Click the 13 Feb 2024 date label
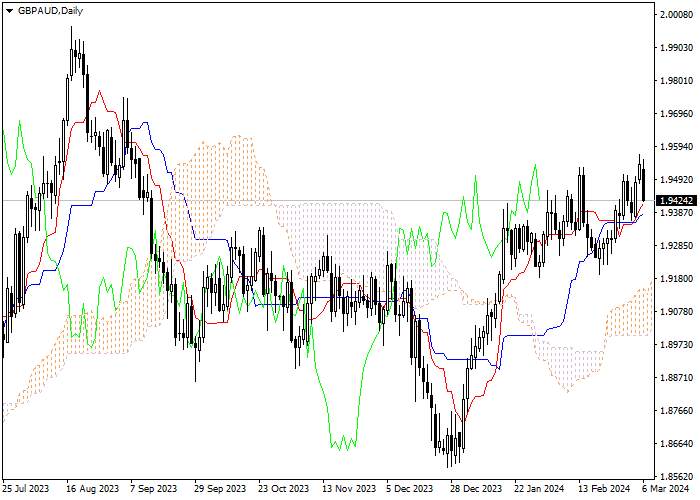 (x=604, y=488)
